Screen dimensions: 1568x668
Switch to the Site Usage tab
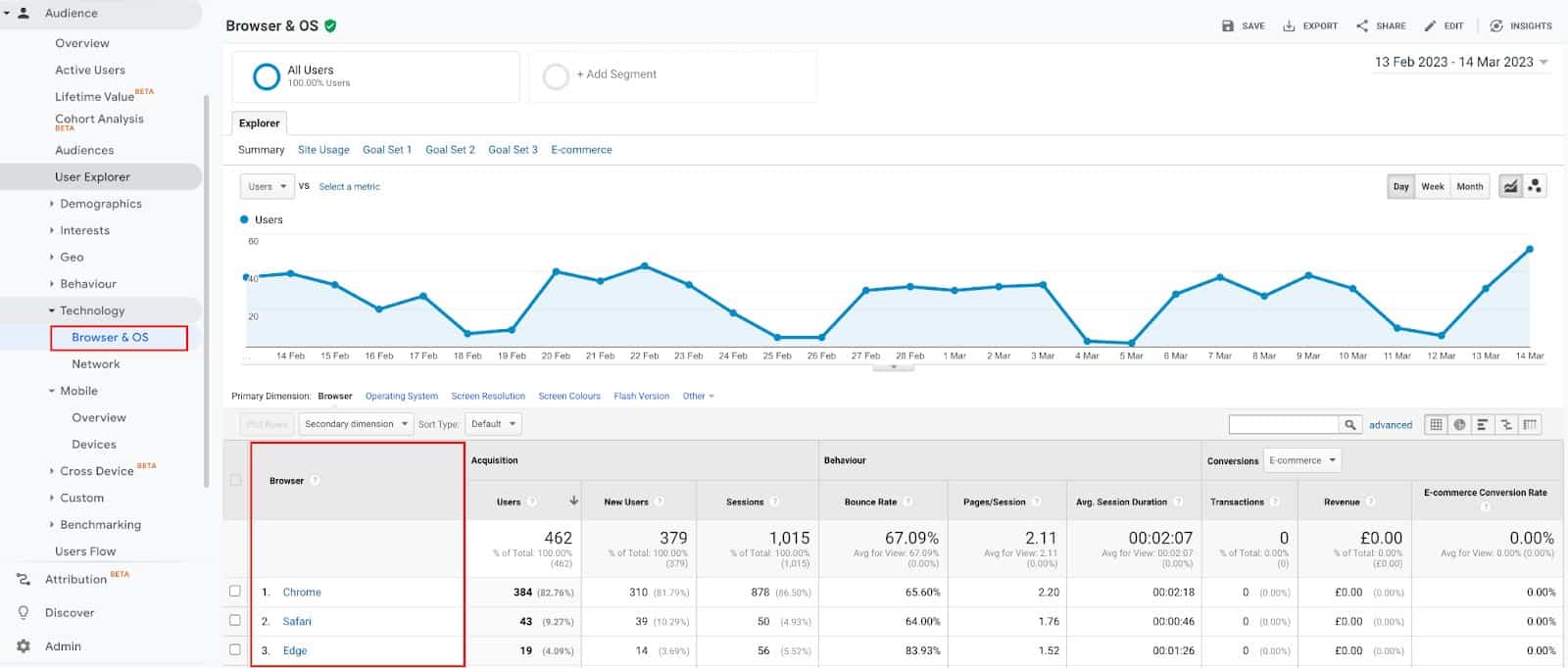[x=323, y=150]
